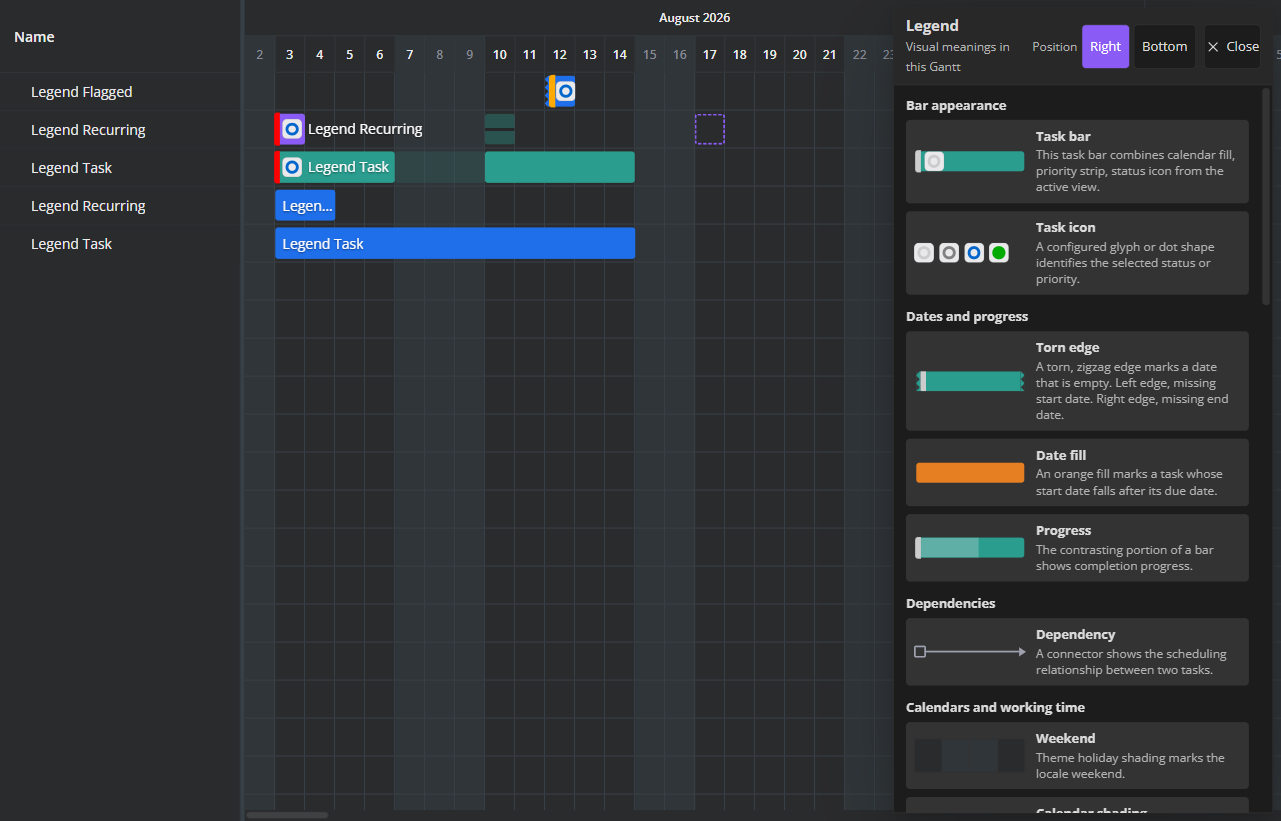This screenshot has width=1281, height=821.
Task: Select the first Legend Recurring row in Name list
Action: coord(120,130)
